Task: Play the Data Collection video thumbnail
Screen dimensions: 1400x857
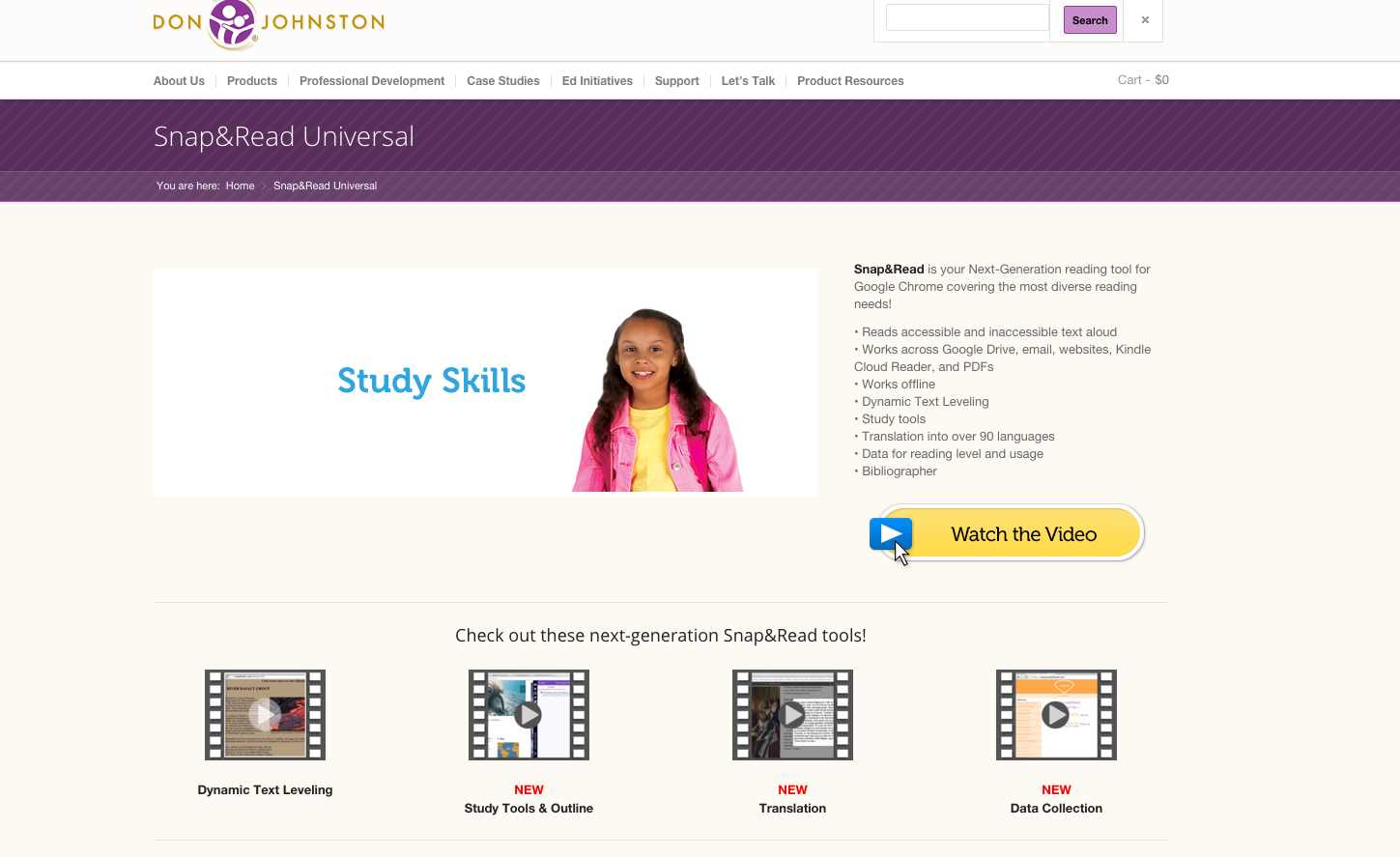Action: 1056,715
